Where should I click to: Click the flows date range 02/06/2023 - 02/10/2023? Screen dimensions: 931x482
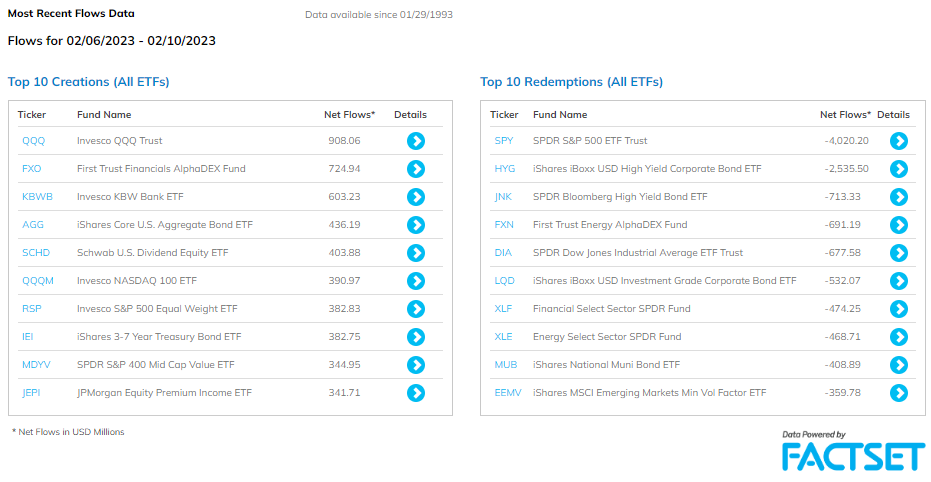pyautogui.click(x=141, y=41)
